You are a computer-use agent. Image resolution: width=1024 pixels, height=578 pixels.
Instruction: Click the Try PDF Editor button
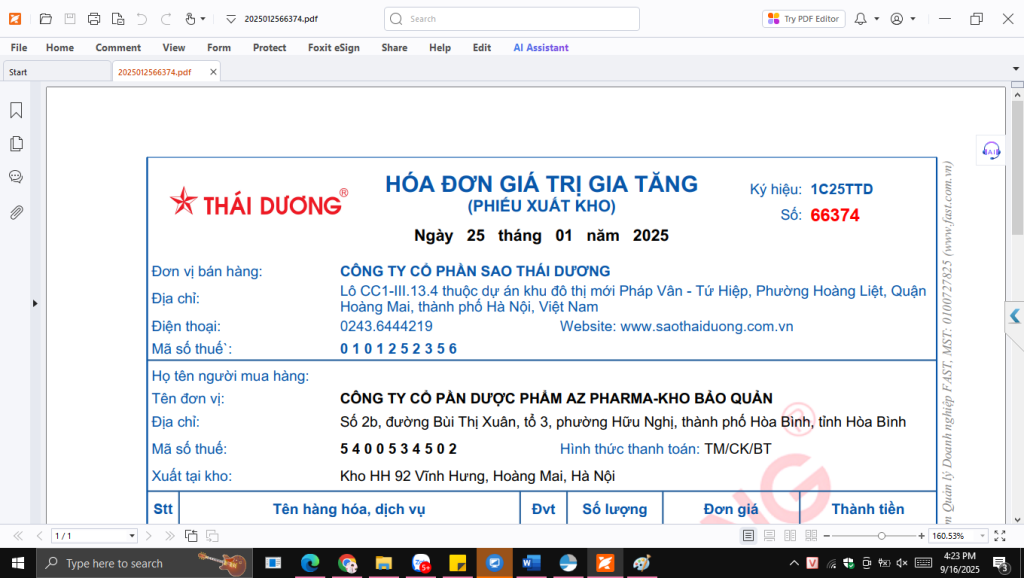click(x=803, y=19)
